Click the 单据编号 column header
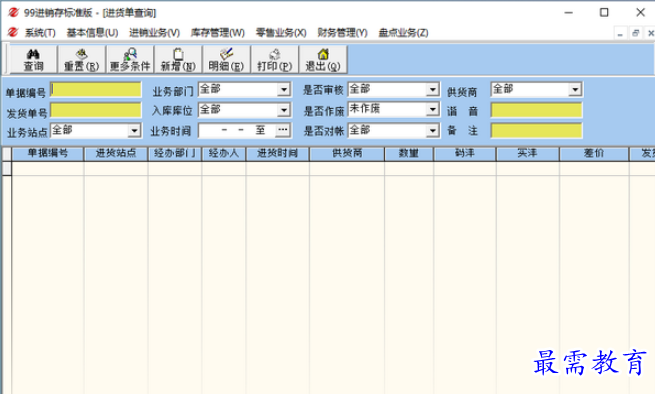Viewport: 655px width, 394px height. 48,153
